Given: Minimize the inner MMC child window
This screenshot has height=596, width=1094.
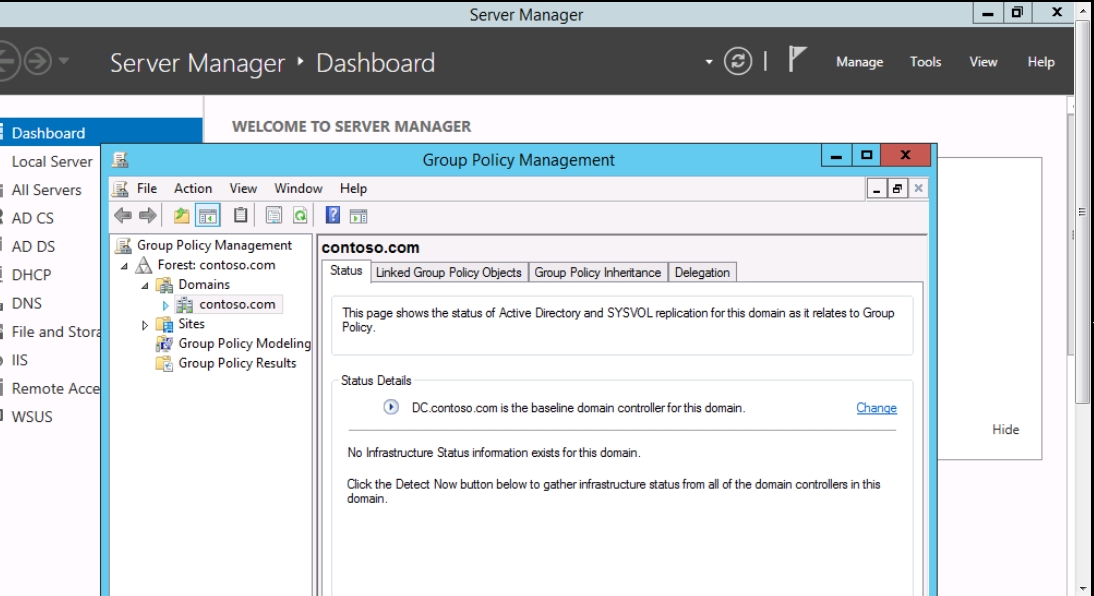Looking at the screenshot, I should pyautogui.click(x=877, y=188).
